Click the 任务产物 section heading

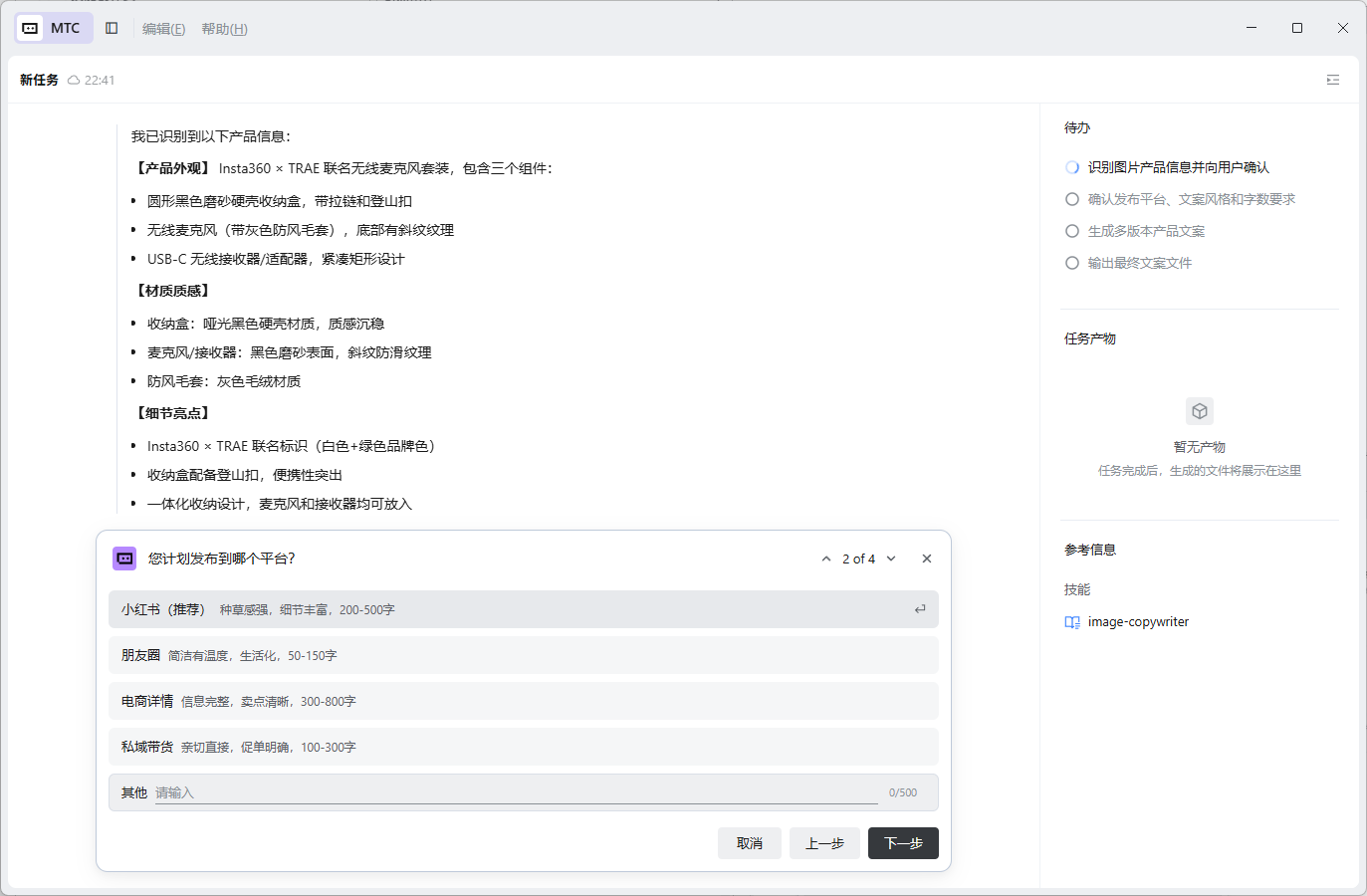pyautogui.click(x=1090, y=338)
